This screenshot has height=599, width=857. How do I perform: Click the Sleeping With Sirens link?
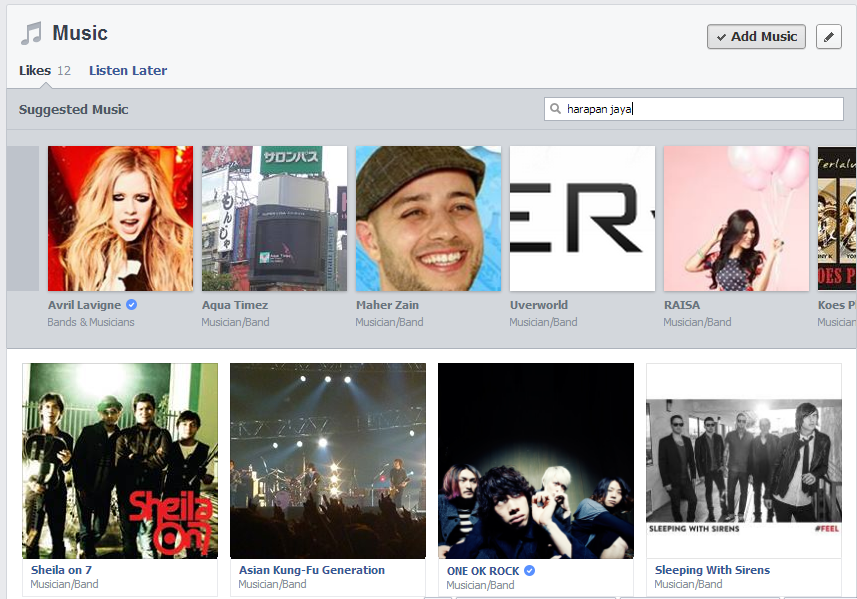[x=712, y=570]
